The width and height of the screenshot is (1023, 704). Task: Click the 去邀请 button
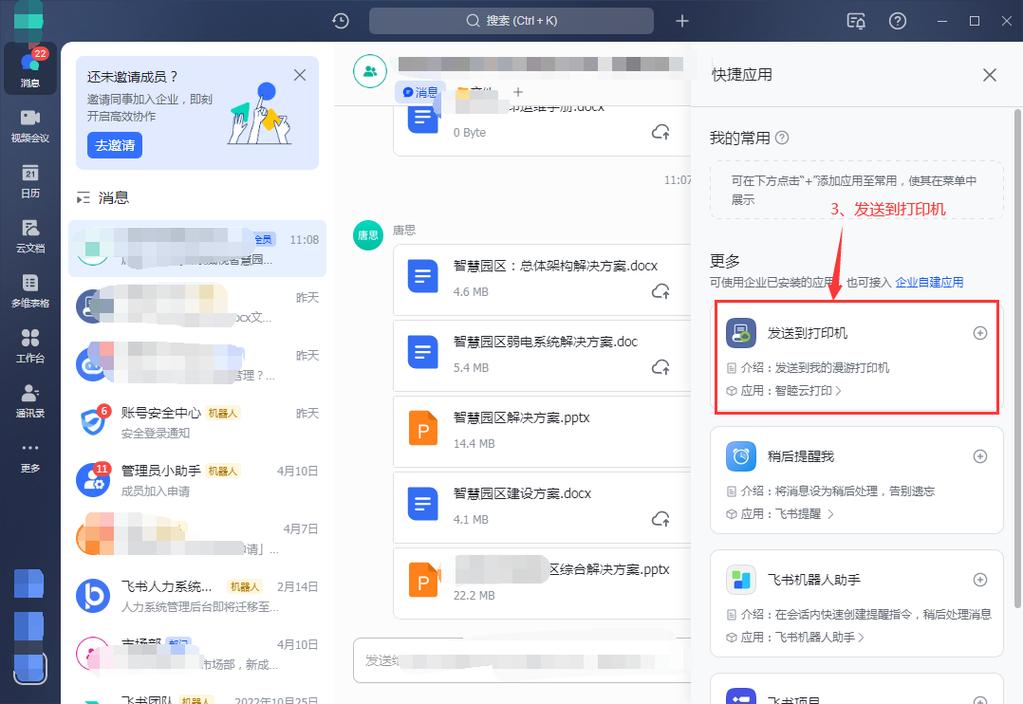pyautogui.click(x=114, y=145)
